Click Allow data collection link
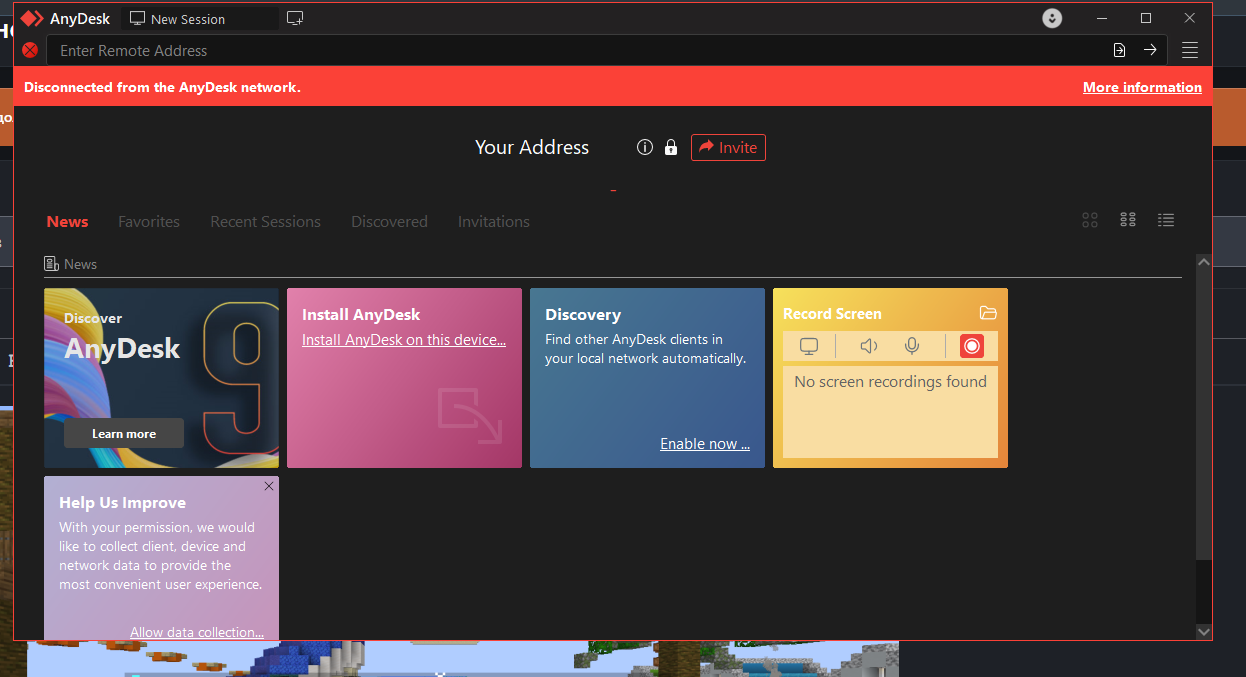This screenshot has width=1246, height=677. 197,632
